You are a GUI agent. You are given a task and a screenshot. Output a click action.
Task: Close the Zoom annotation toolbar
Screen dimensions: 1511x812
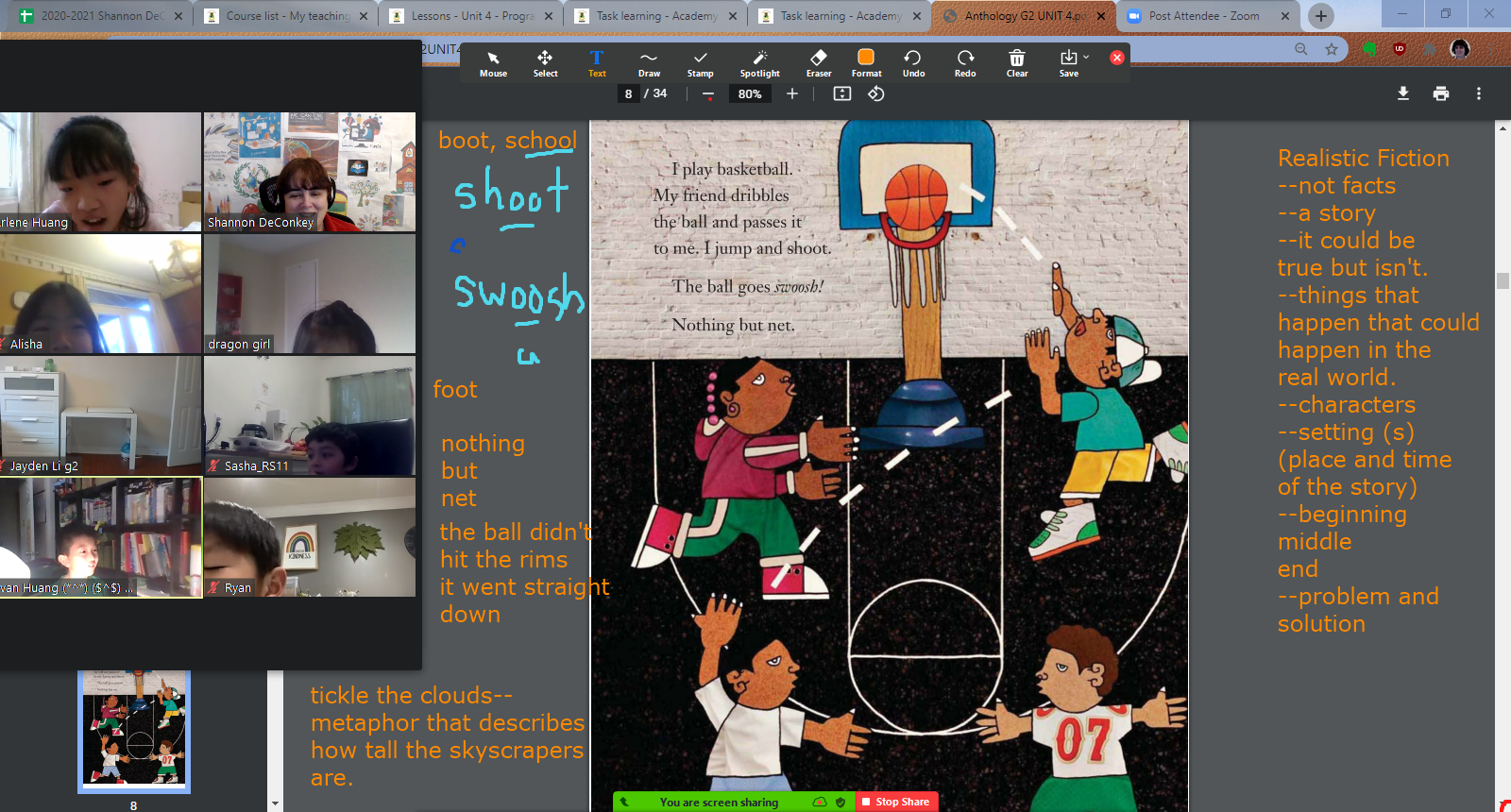pyautogui.click(x=1117, y=58)
